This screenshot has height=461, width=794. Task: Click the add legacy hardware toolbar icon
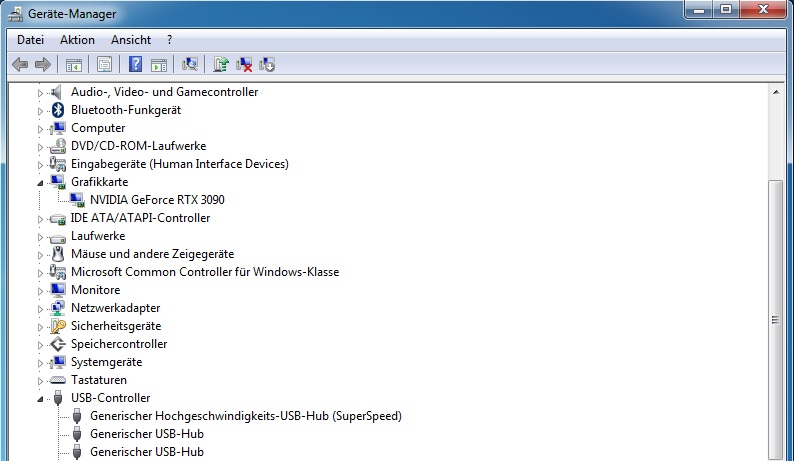[x=267, y=64]
